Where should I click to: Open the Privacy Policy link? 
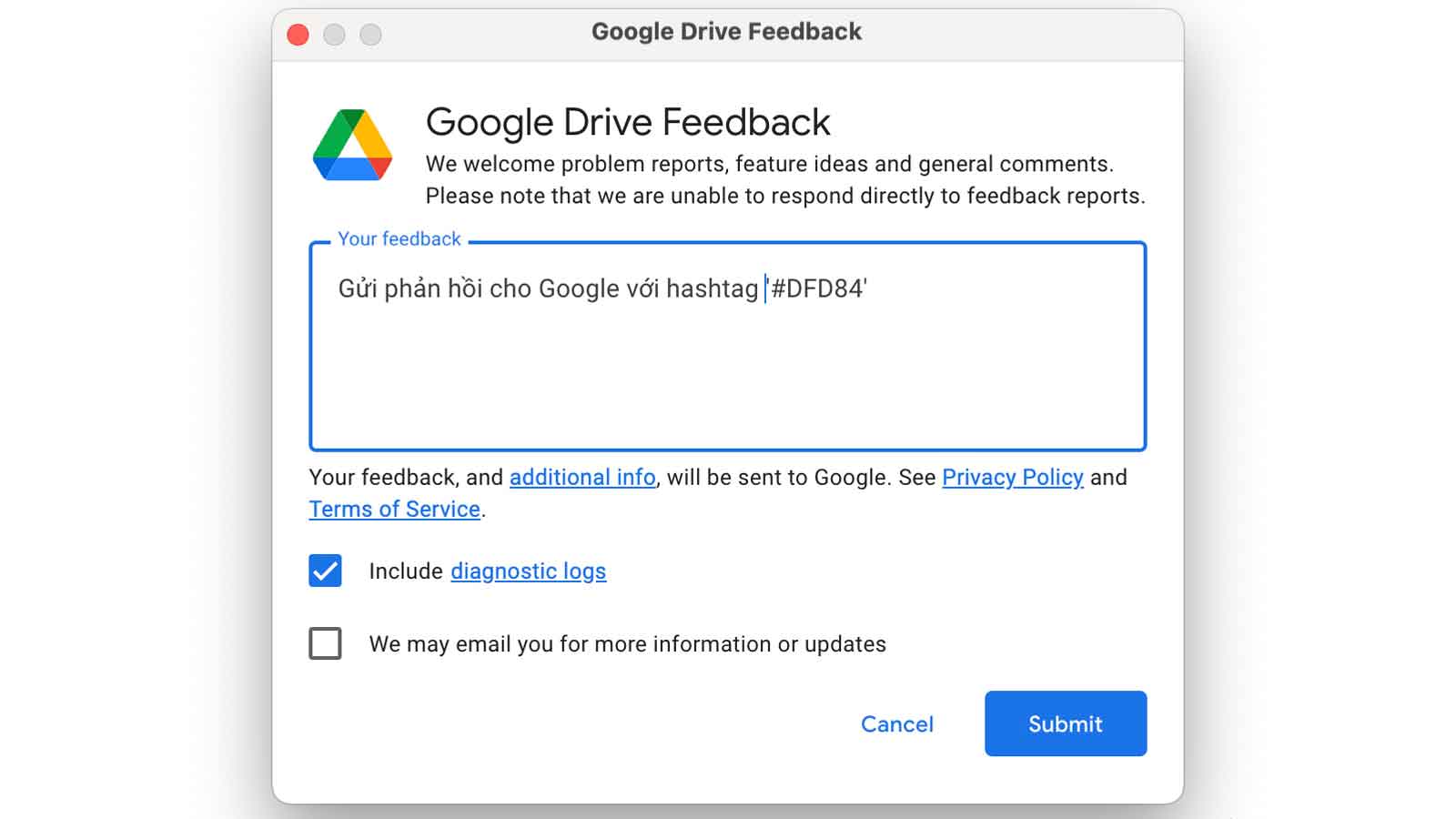1013,478
